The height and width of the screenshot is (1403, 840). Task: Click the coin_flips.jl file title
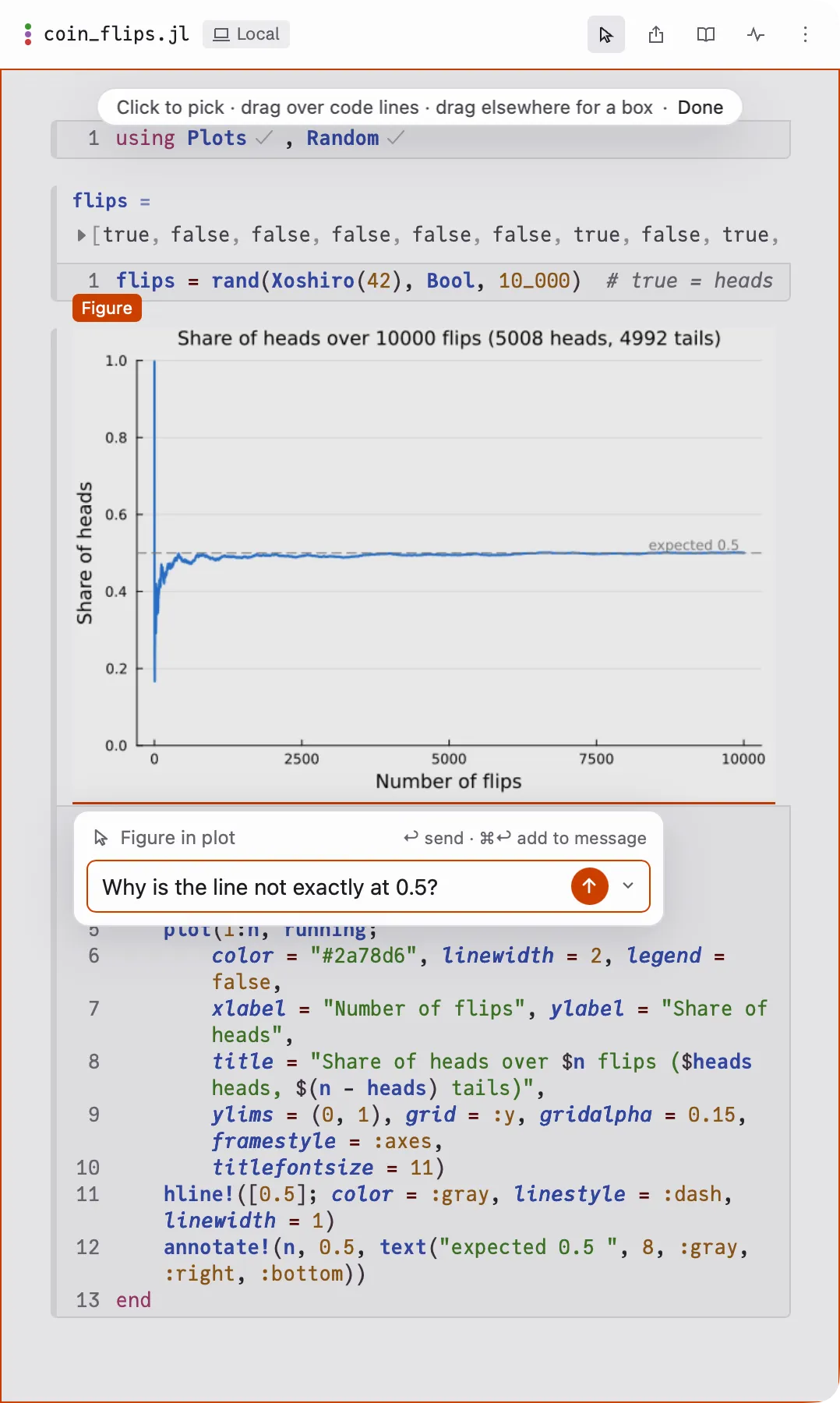117,34
